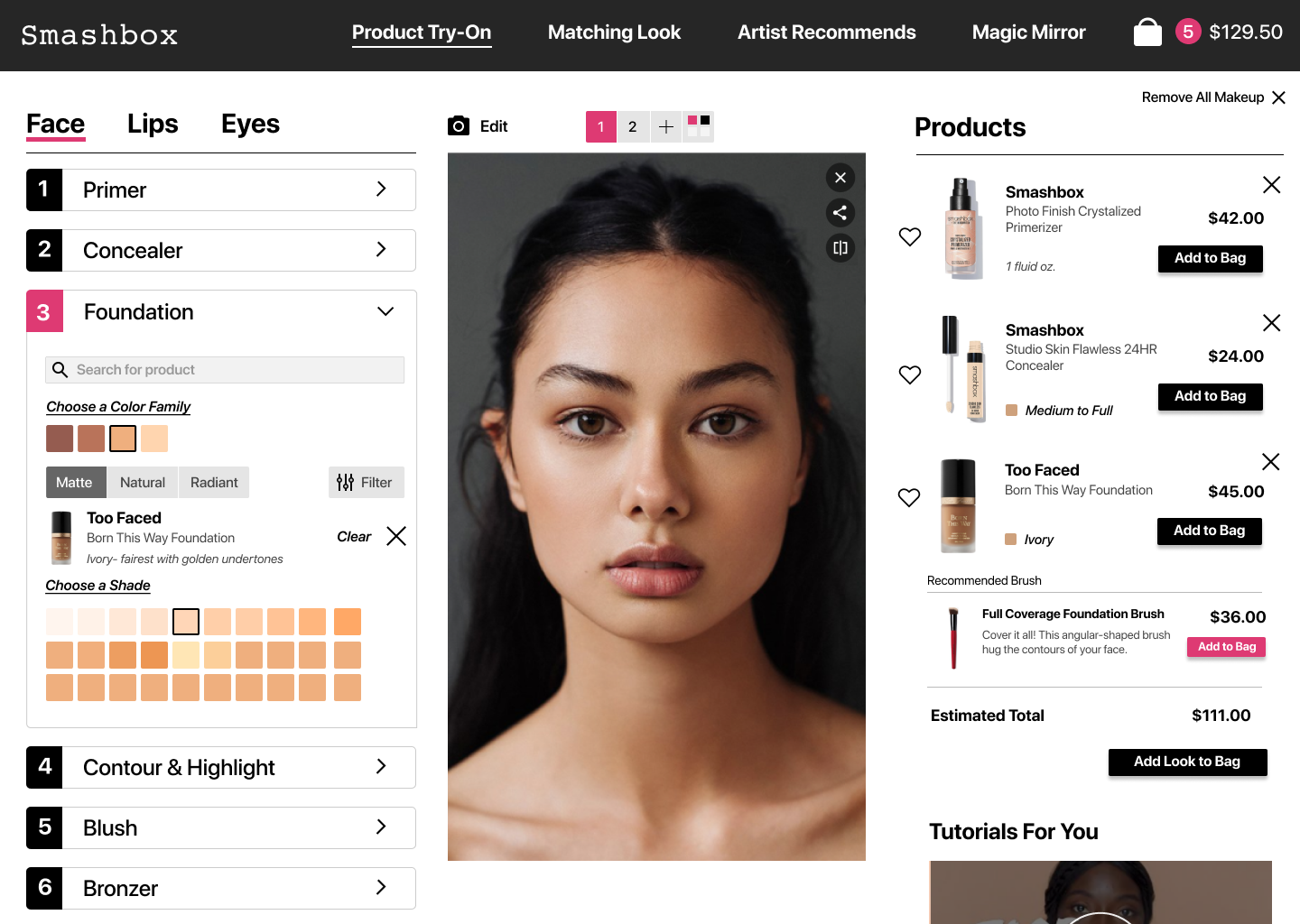The height and width of the screenshot is (924, 1300).
Task: Click the camera Edit icon
Action: 459,126
